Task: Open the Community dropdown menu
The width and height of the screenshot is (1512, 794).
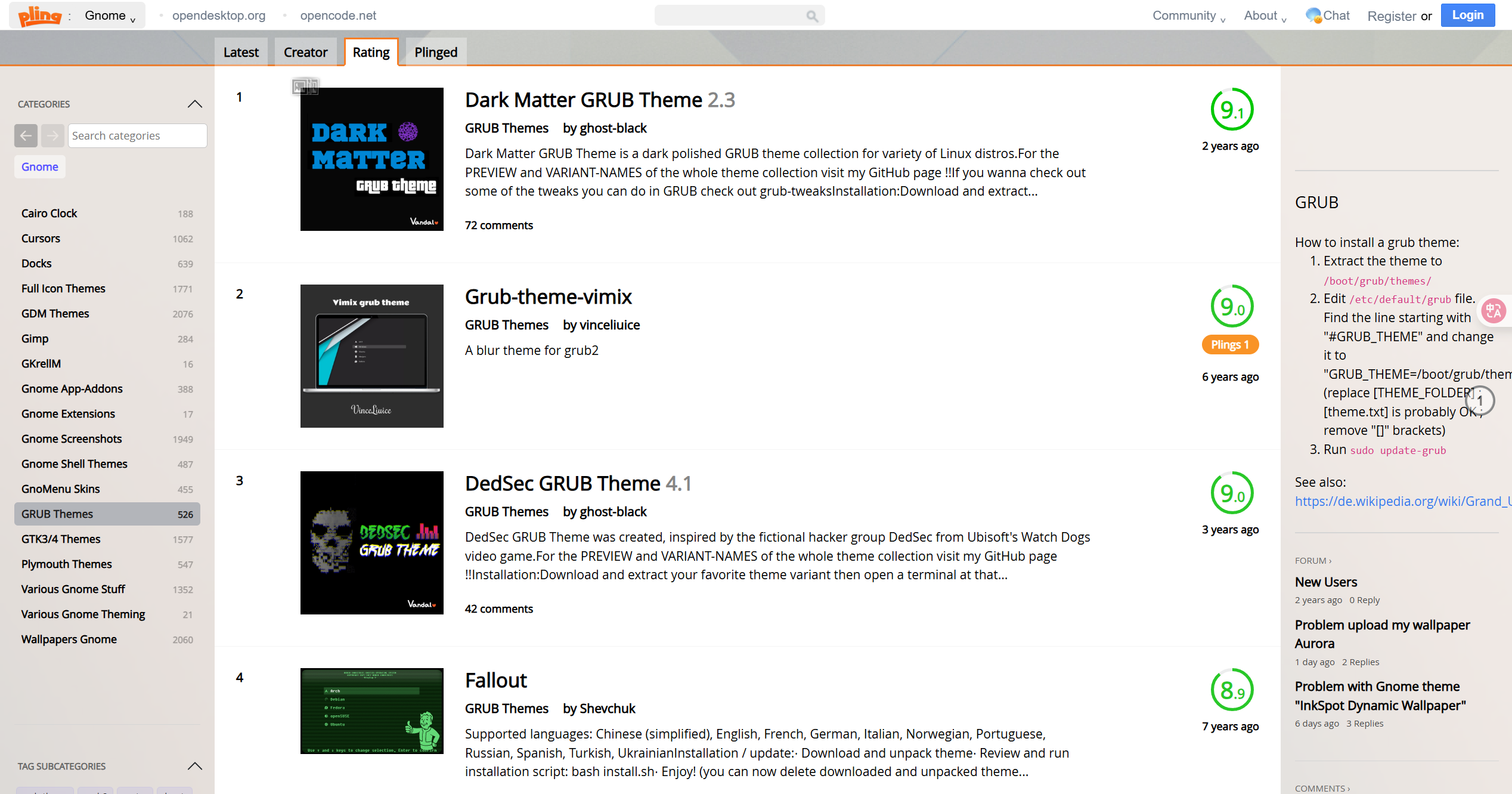Action: coord(1189,16)
